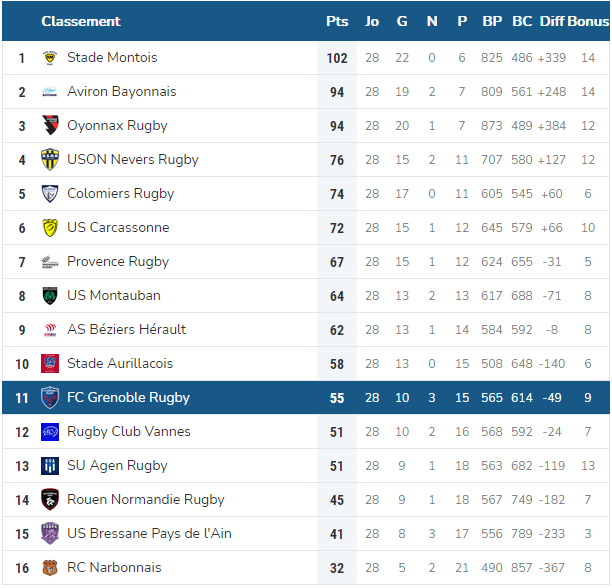Click the SU Agen Rugby striped logo

pos(50,466)
